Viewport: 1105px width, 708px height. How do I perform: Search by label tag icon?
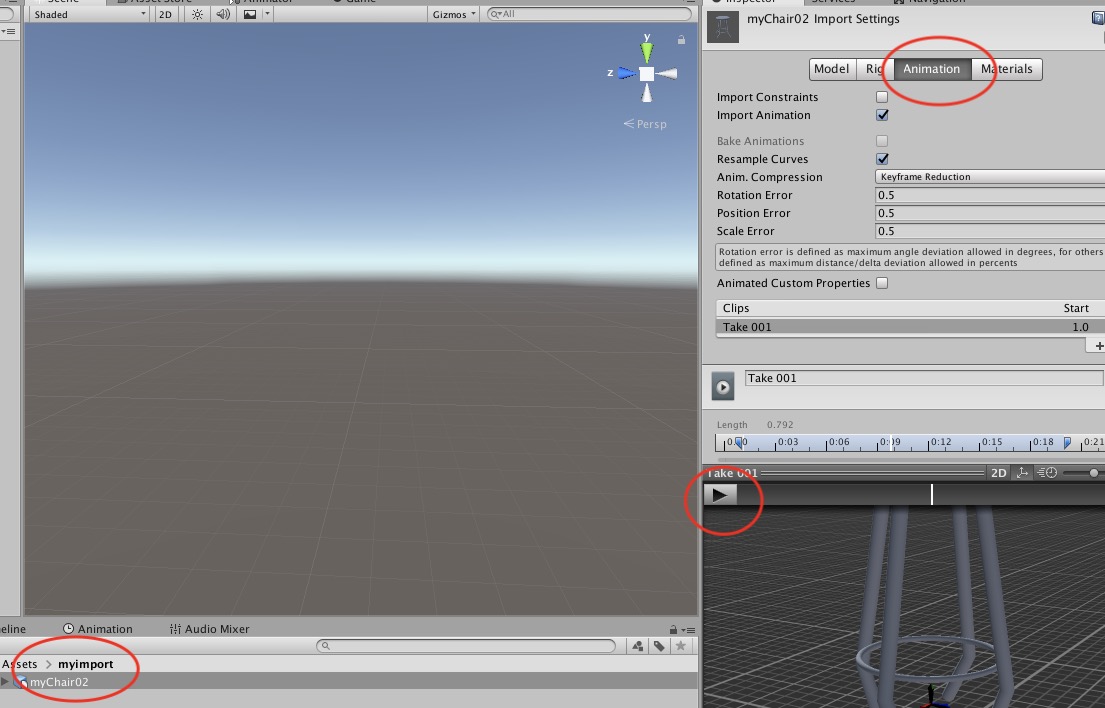pyautogui.click(x=659, y=646)
